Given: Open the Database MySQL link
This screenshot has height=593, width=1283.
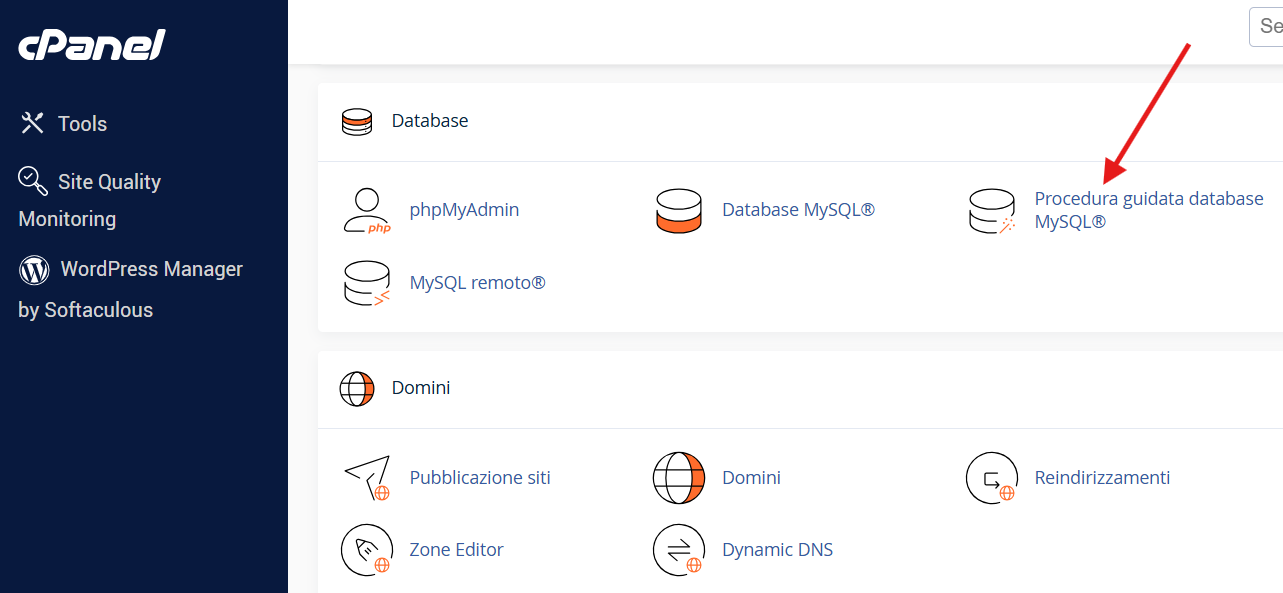Looking at the screenshot, I should (x=797, y=209).
